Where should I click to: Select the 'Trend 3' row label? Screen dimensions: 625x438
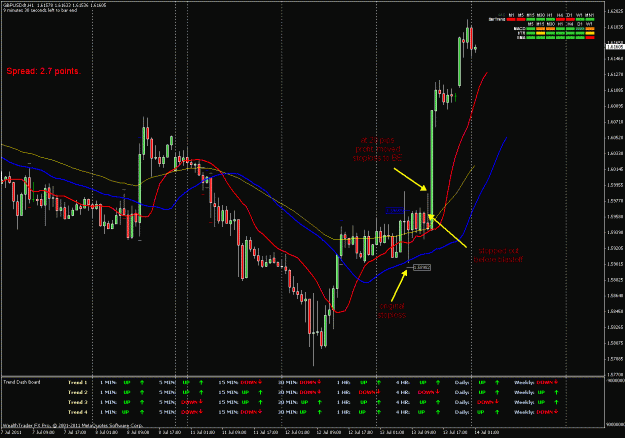(78, 402)
